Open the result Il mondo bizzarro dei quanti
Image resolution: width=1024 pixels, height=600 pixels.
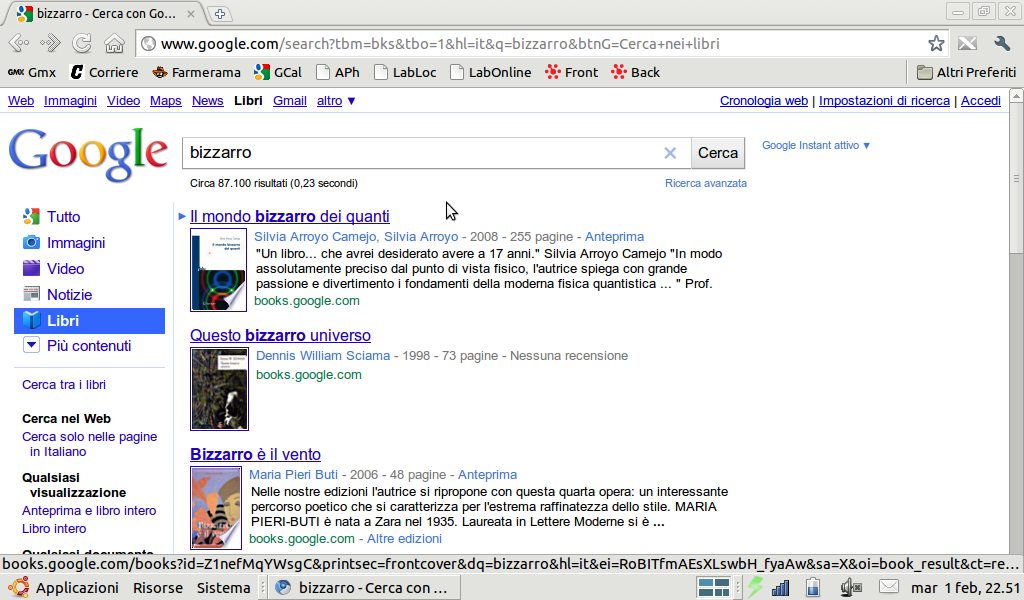pos(290,216)
